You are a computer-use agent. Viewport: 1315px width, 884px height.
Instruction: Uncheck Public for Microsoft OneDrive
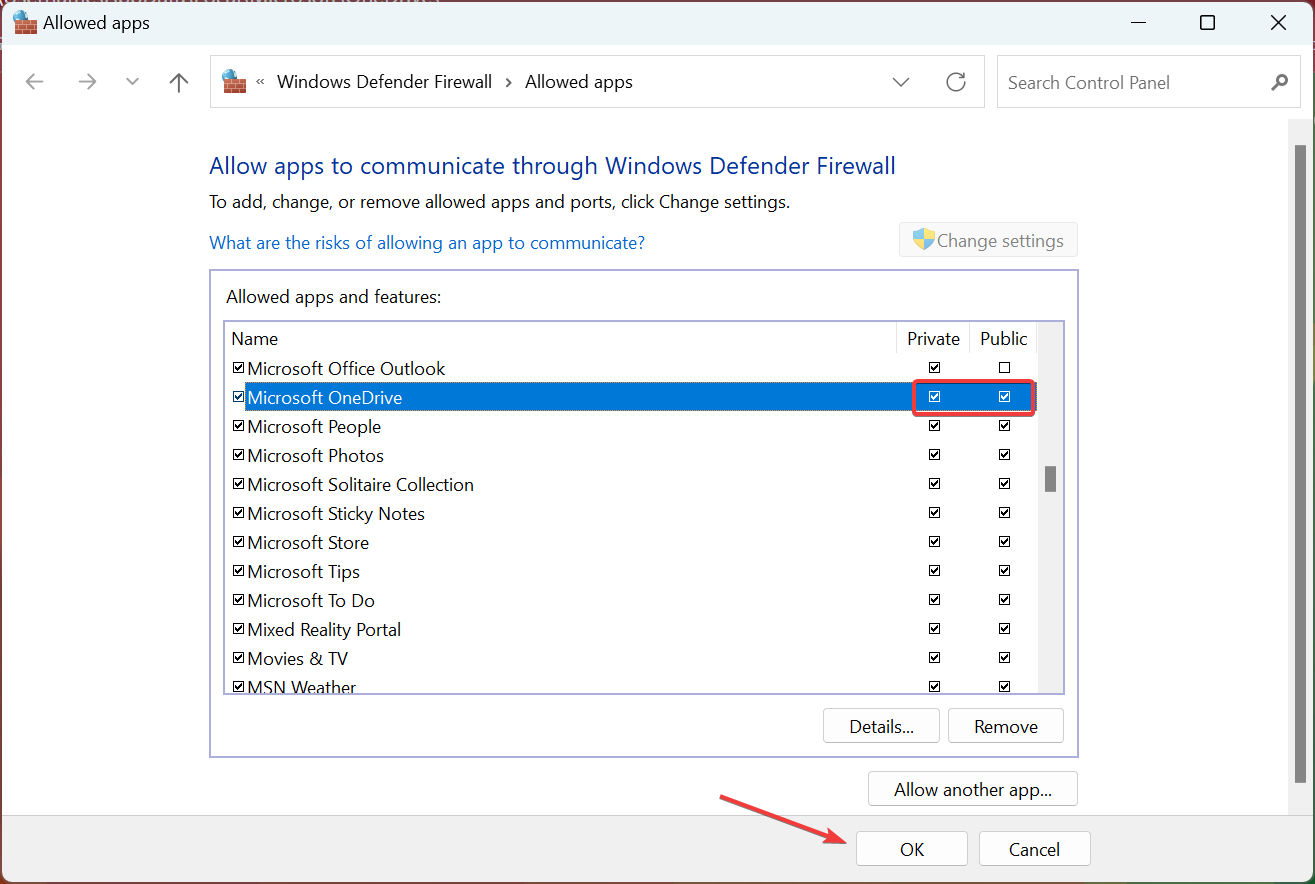pos(1004,397)
